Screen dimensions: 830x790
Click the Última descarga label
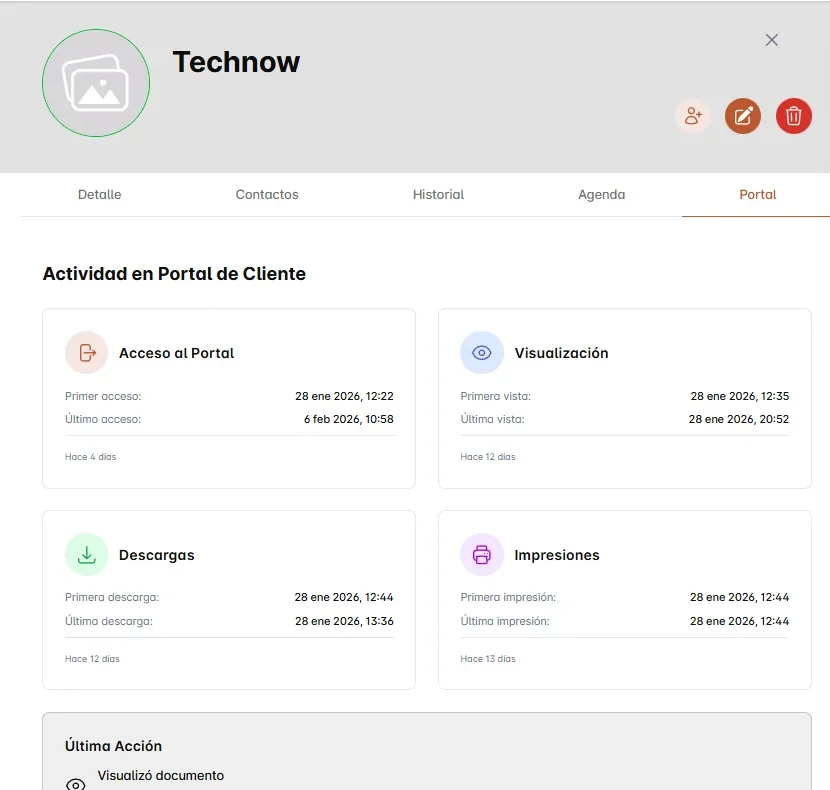coord(109,621)
